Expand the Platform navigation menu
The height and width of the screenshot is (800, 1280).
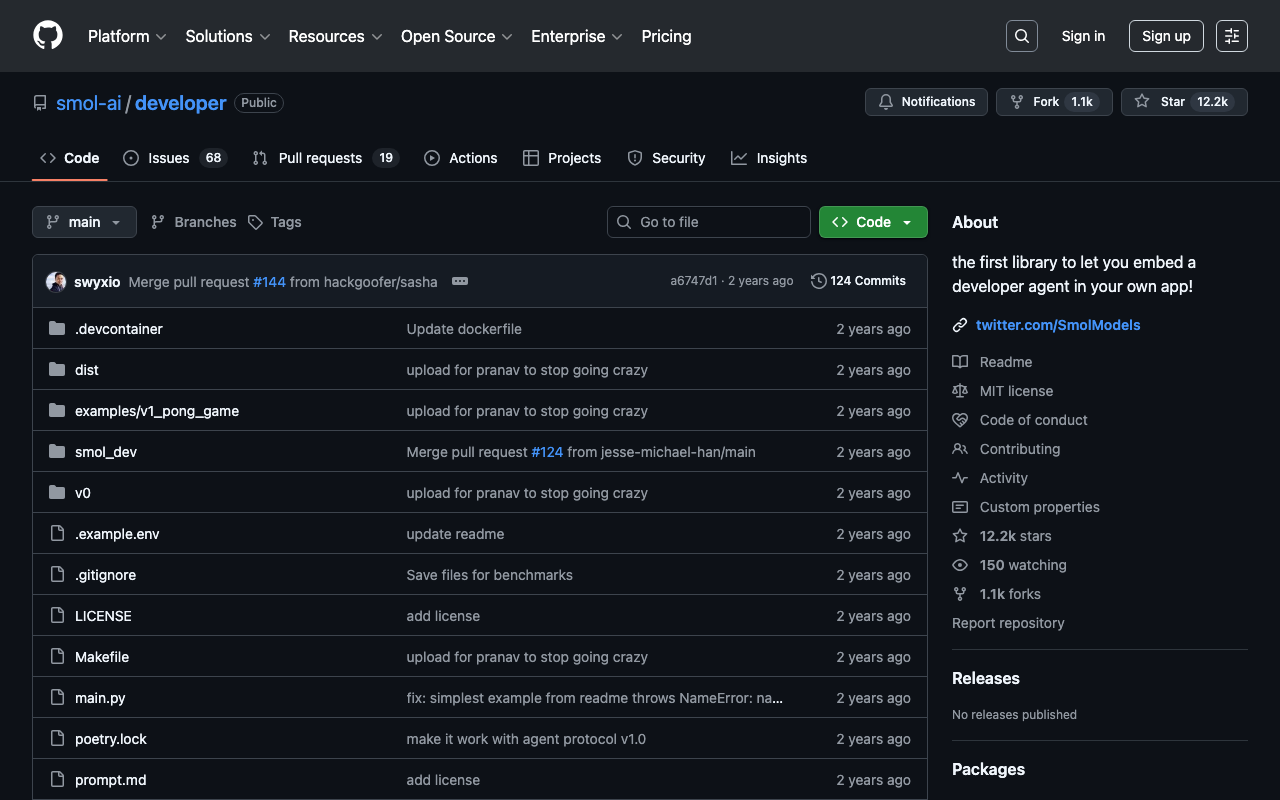point(127,36)
